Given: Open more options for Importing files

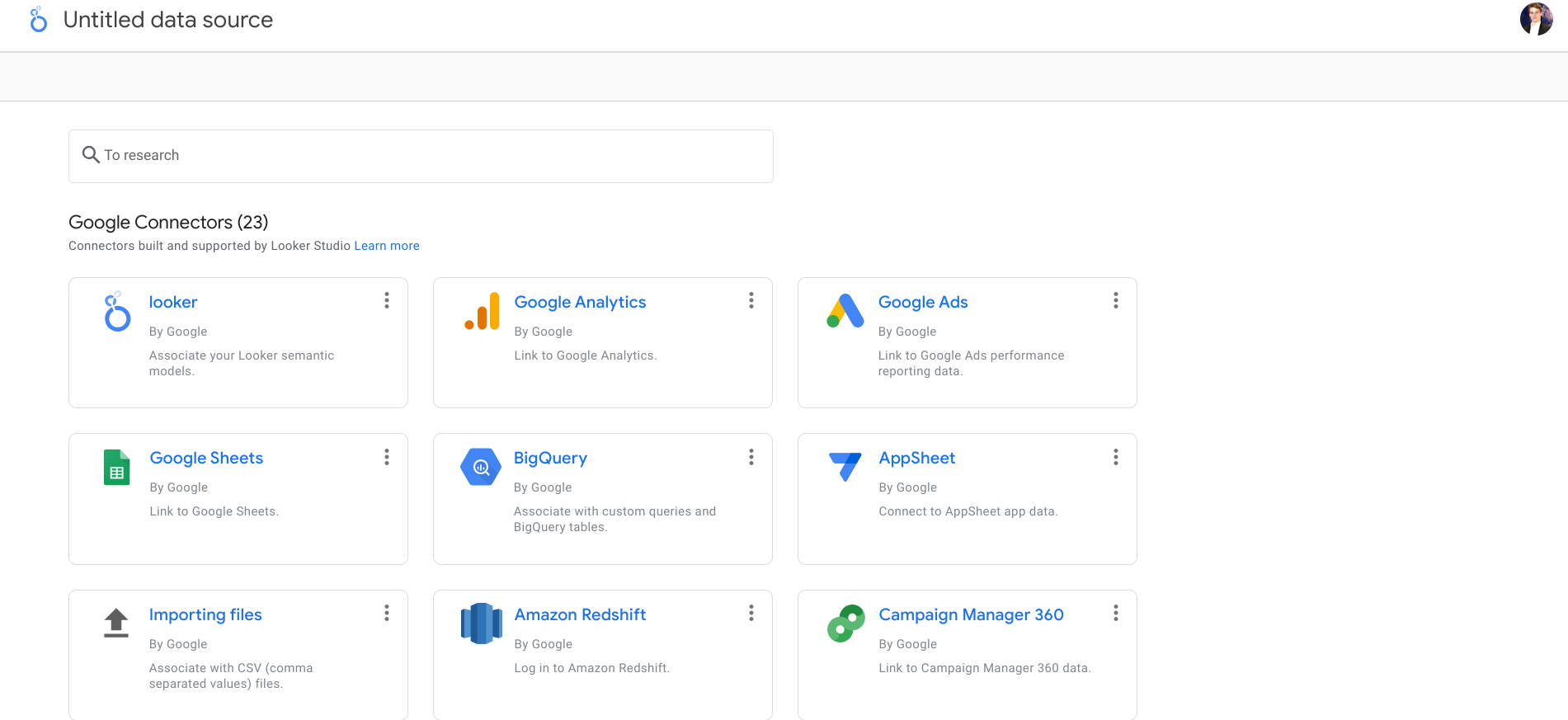Looking at the screenshot, I should click(386, 613).
